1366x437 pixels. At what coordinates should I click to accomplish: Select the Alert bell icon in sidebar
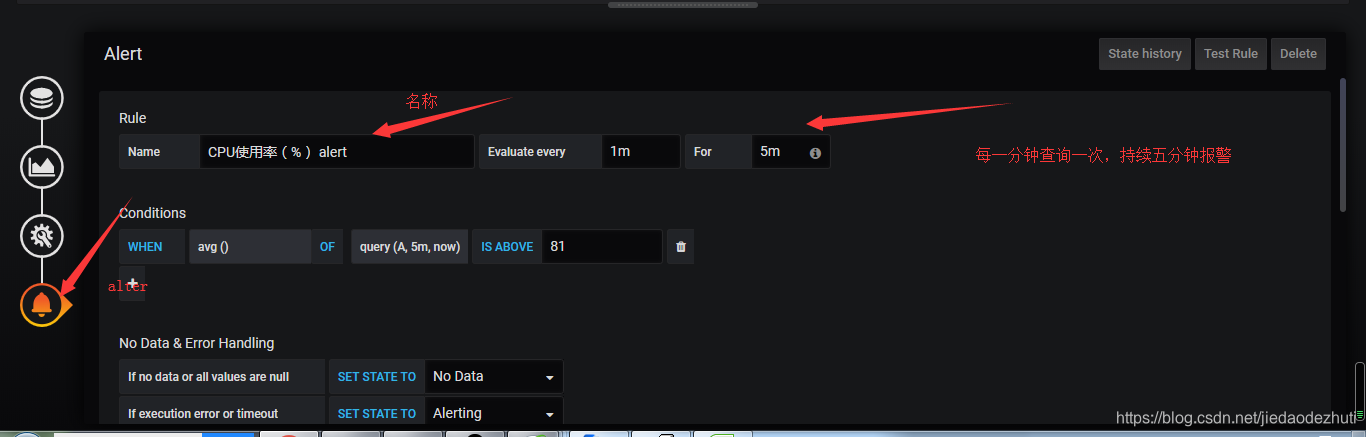[42, 304]
